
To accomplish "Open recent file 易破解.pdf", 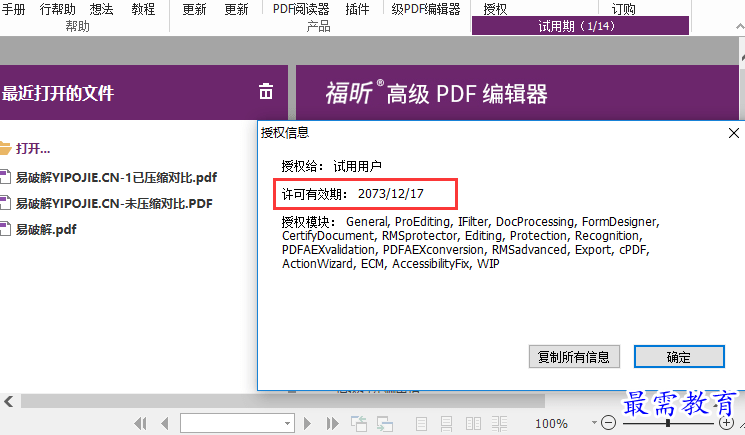I will 46,230.
